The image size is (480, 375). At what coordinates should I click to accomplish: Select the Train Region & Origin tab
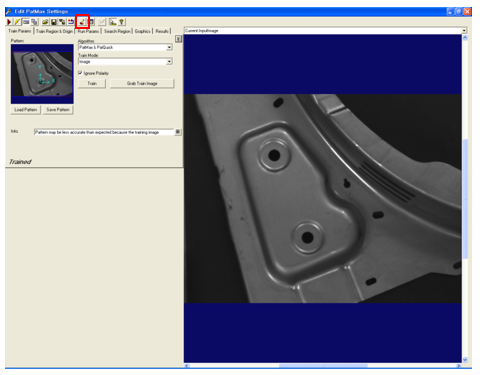point(54,31)
